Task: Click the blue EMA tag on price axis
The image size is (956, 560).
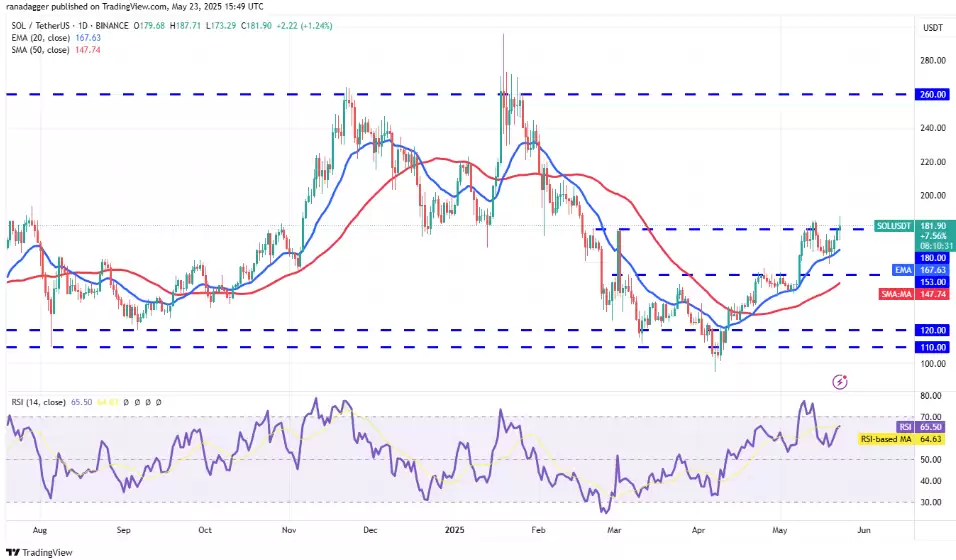Action: point(902,270)
